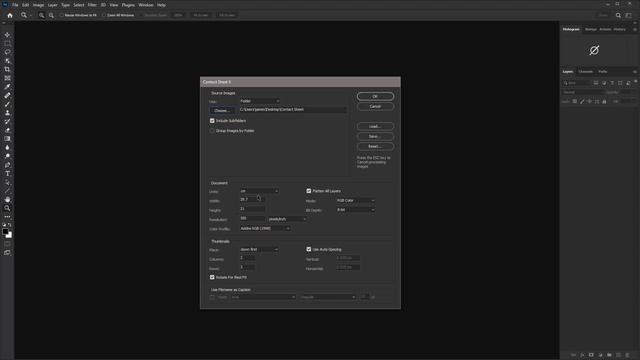Enable the filename caption Font checkbox
This screenshot has height=360, width=640.
point(212,297)
